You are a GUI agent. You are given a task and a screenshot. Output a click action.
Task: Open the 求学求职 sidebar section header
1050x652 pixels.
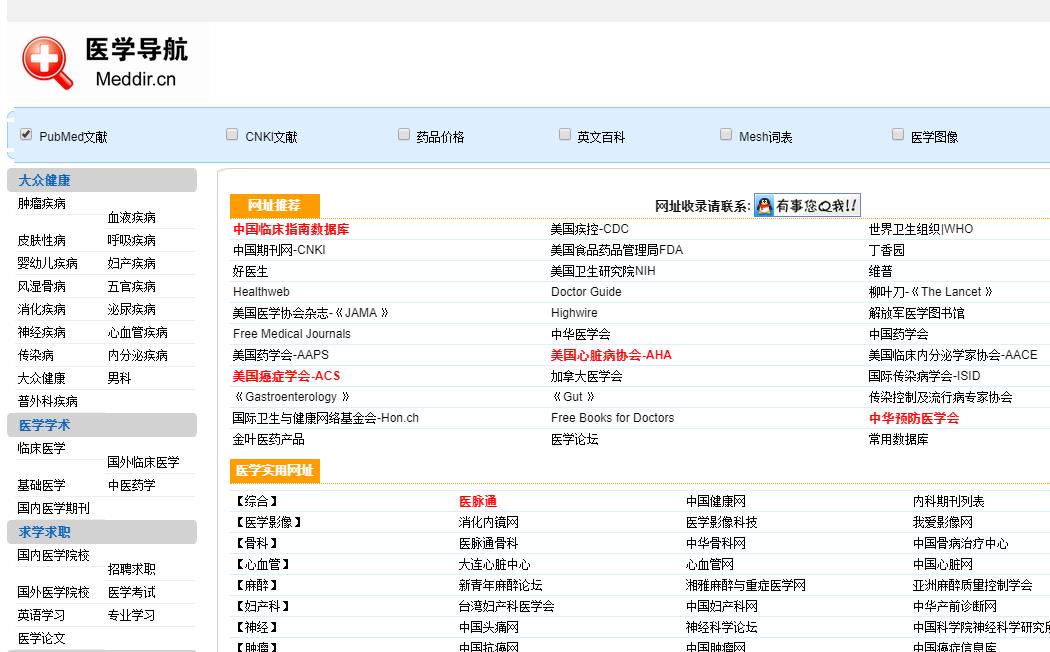[x=102, y=532]
